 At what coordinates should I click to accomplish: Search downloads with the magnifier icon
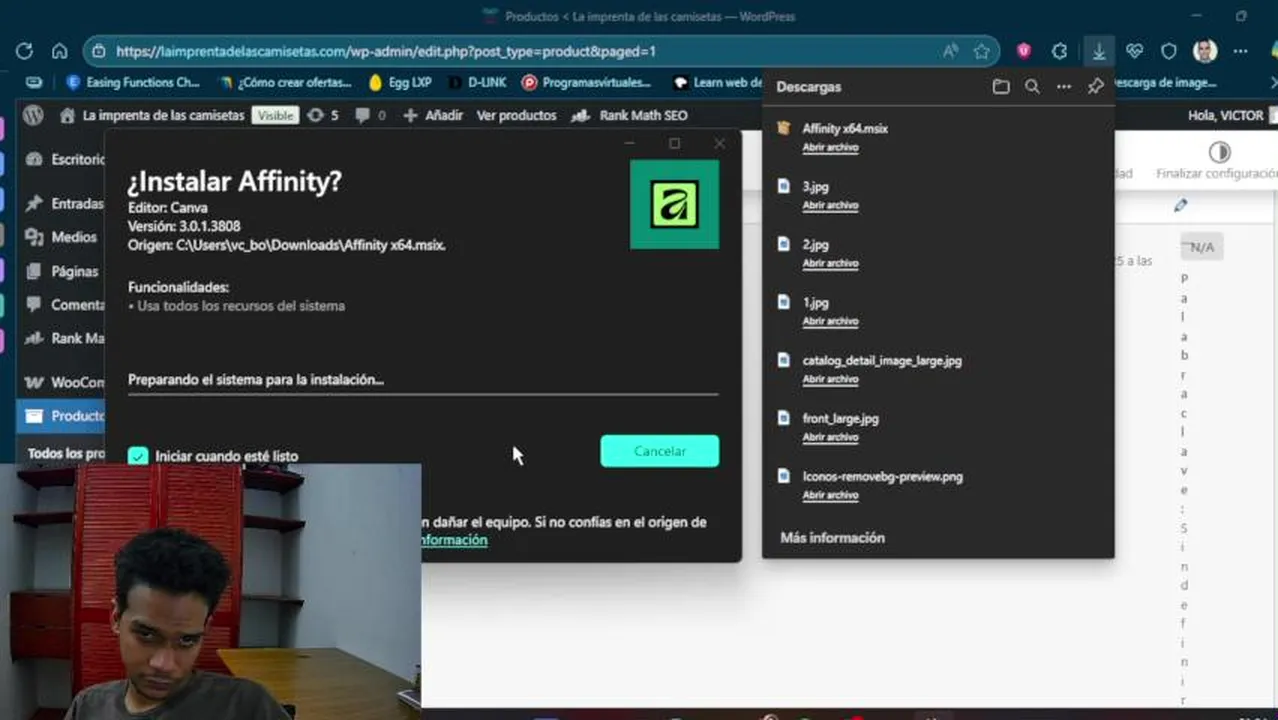tap(1032, 87)
